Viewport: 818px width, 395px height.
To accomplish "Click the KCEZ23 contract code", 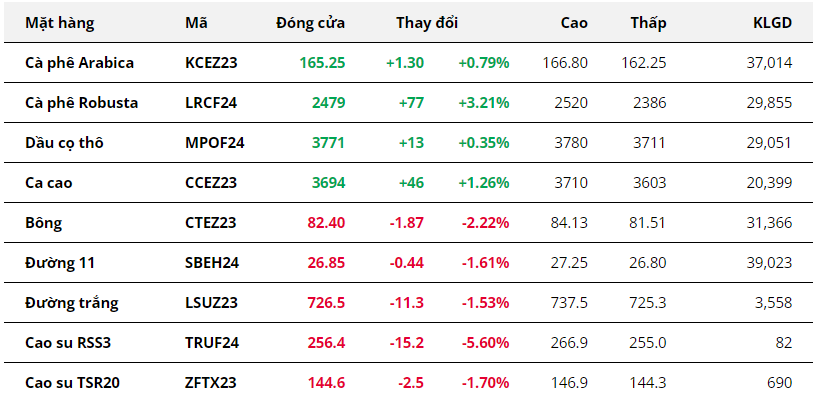I will click(x=211, y=63).
